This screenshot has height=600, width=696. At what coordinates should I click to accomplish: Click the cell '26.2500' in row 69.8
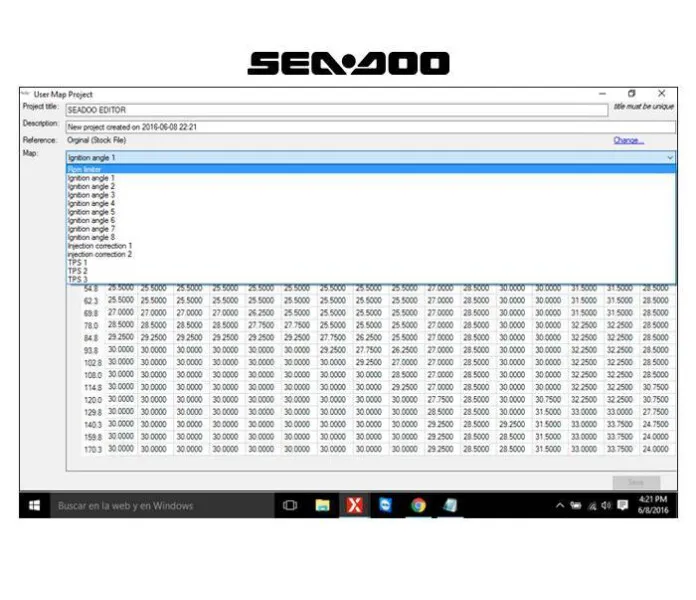coord(261,312)
